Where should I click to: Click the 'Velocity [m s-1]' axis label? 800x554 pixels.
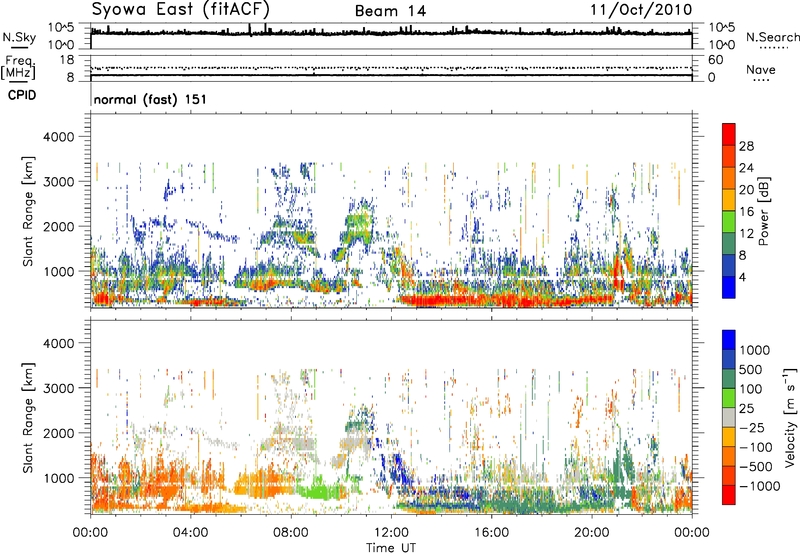point(790,417)
